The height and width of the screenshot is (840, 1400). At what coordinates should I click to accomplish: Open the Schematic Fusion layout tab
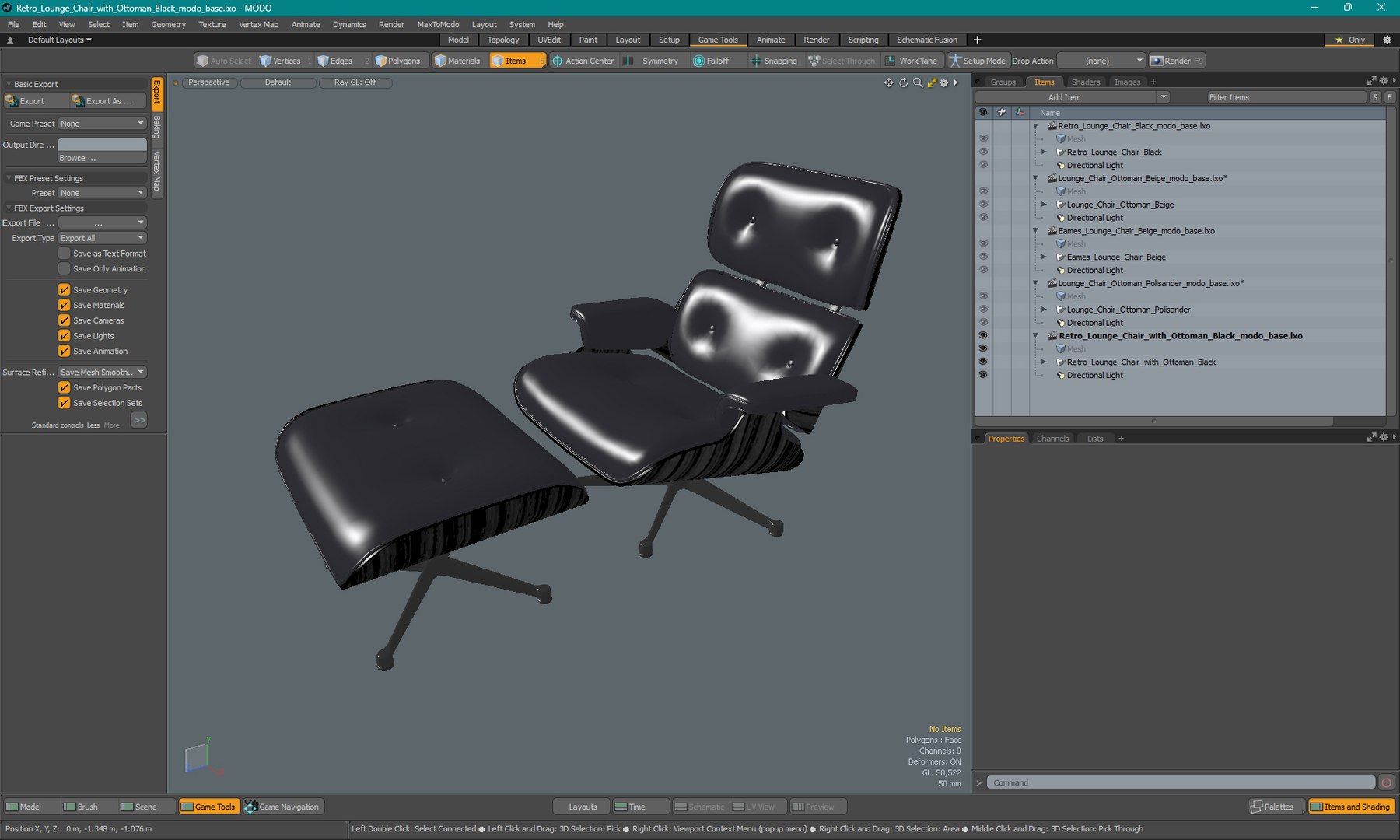927,40
